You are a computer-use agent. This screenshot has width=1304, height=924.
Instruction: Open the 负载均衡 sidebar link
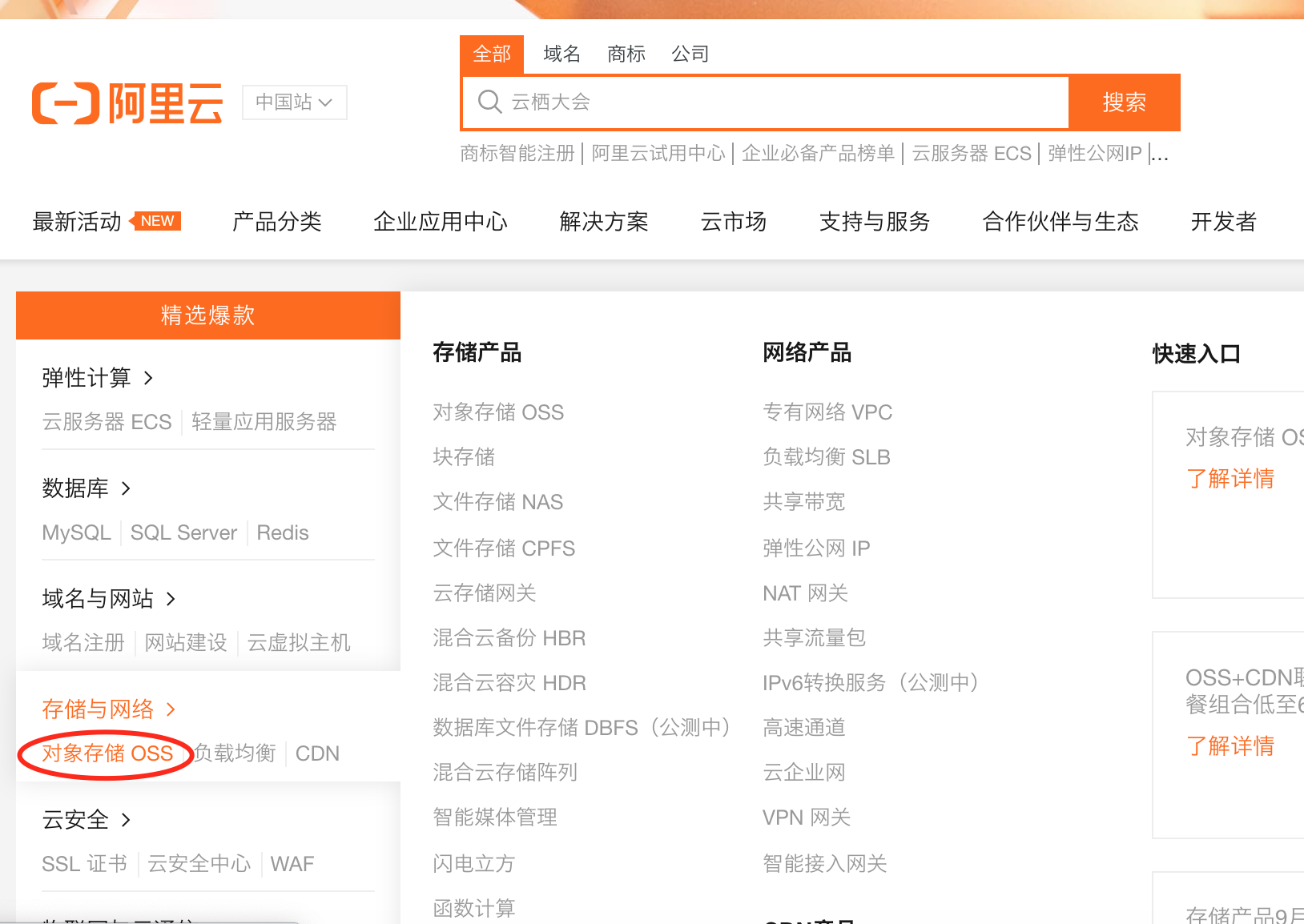coord(235,753)
